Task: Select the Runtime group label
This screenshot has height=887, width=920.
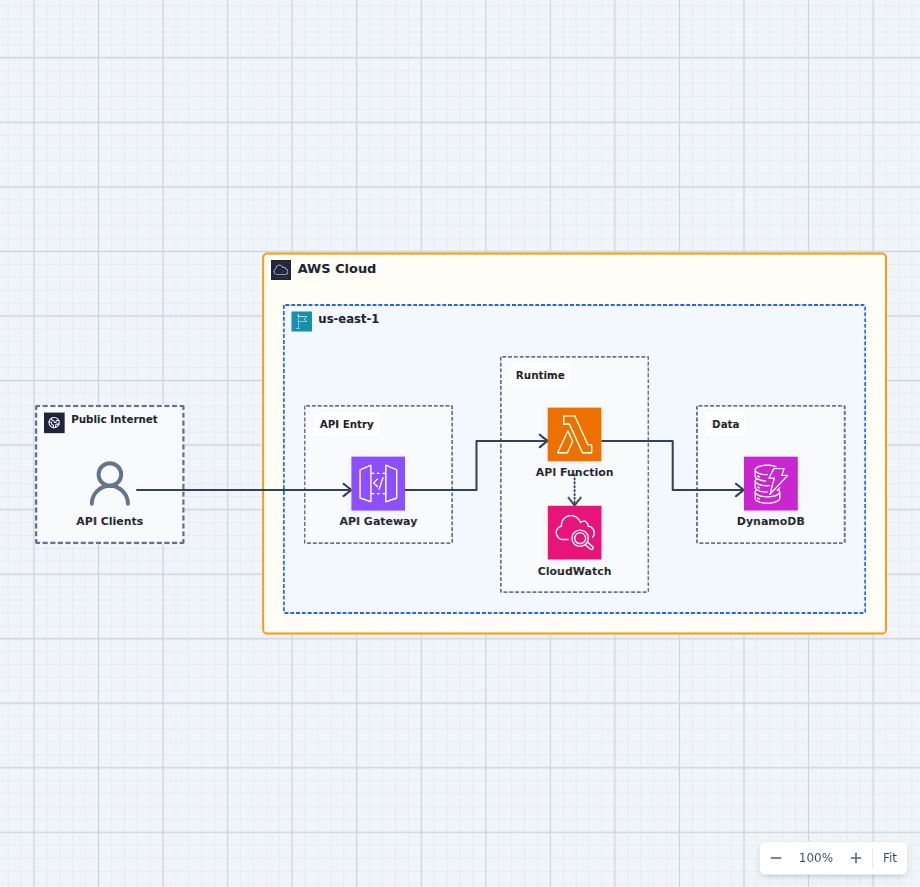Action: click(540, 375)
